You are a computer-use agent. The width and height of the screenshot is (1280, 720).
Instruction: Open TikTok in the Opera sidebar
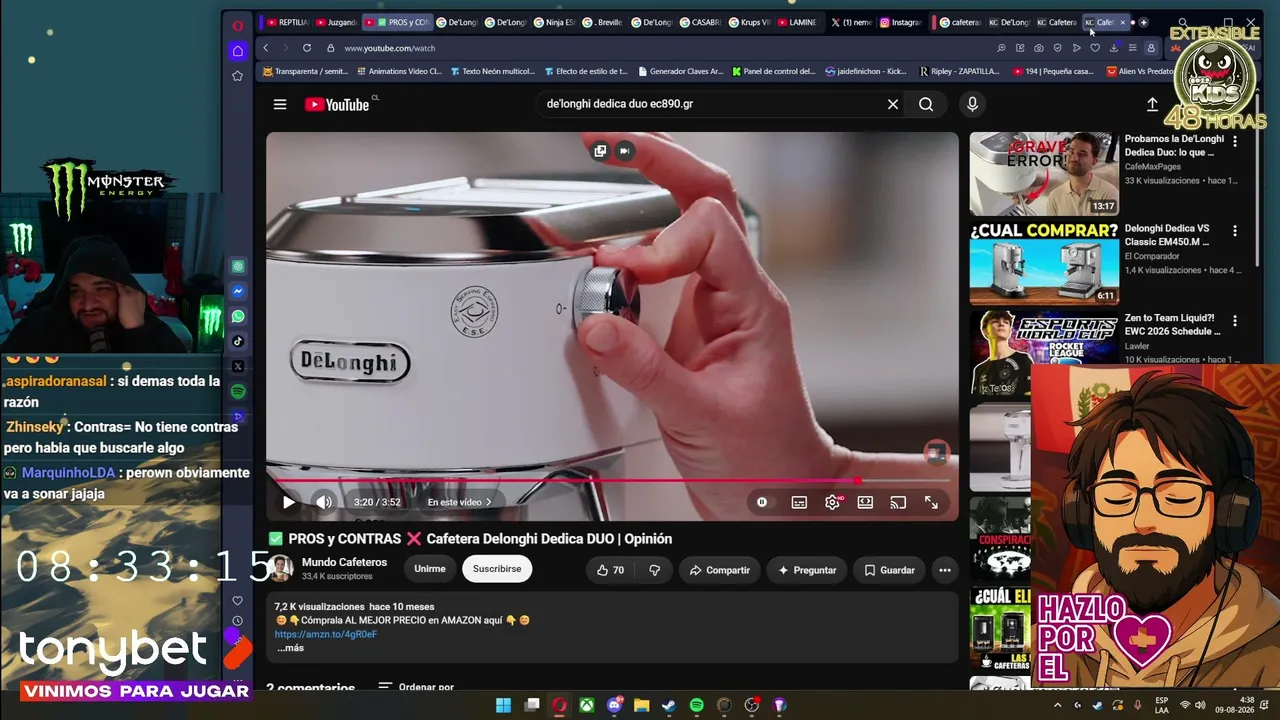point(238,341)
